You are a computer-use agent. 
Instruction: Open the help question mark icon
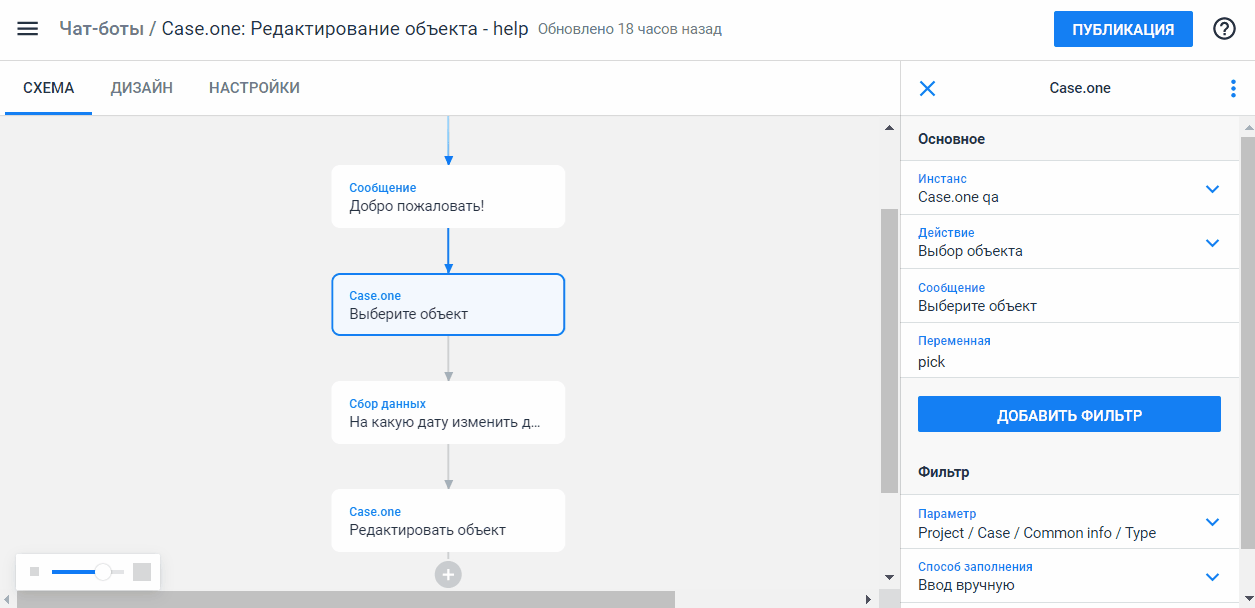click(x=1224, y=29)
